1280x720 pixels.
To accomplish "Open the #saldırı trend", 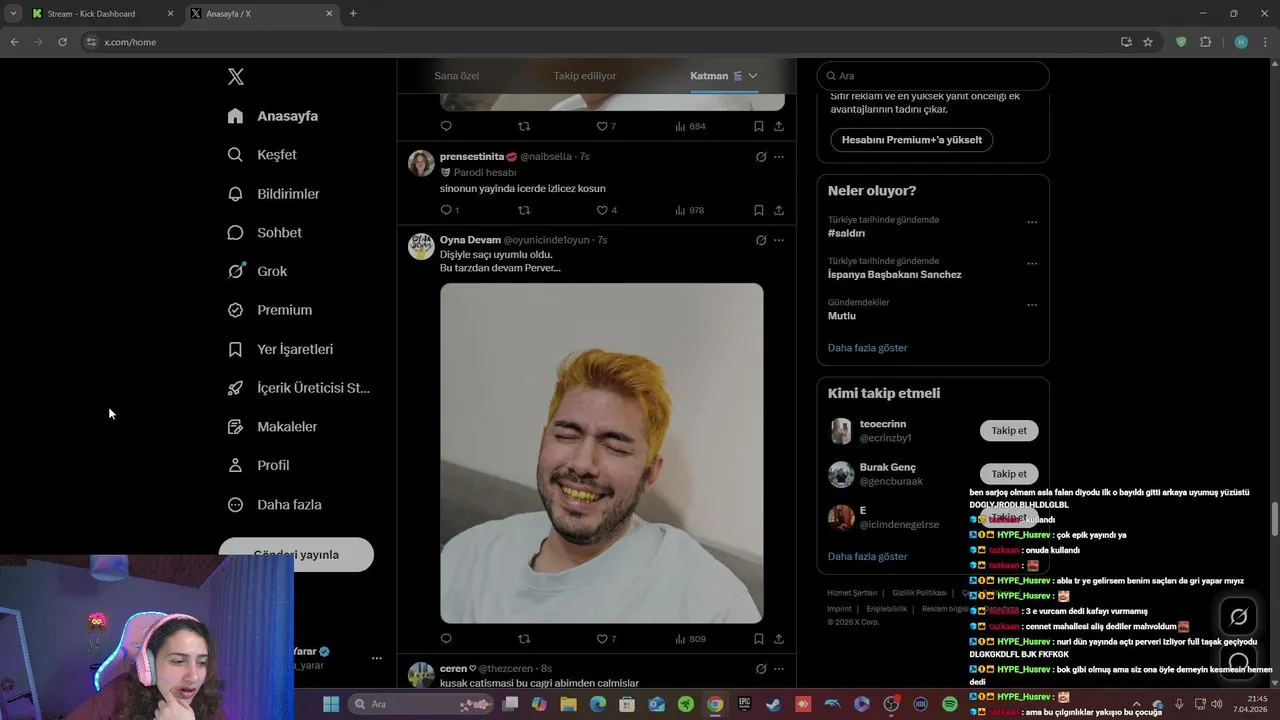I will (846, 233).
